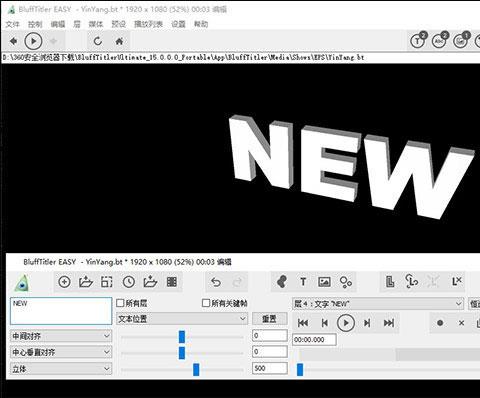Screen dimensions: 480x398
Task: Open the 媒体 menu
Action: pos(96,24)
